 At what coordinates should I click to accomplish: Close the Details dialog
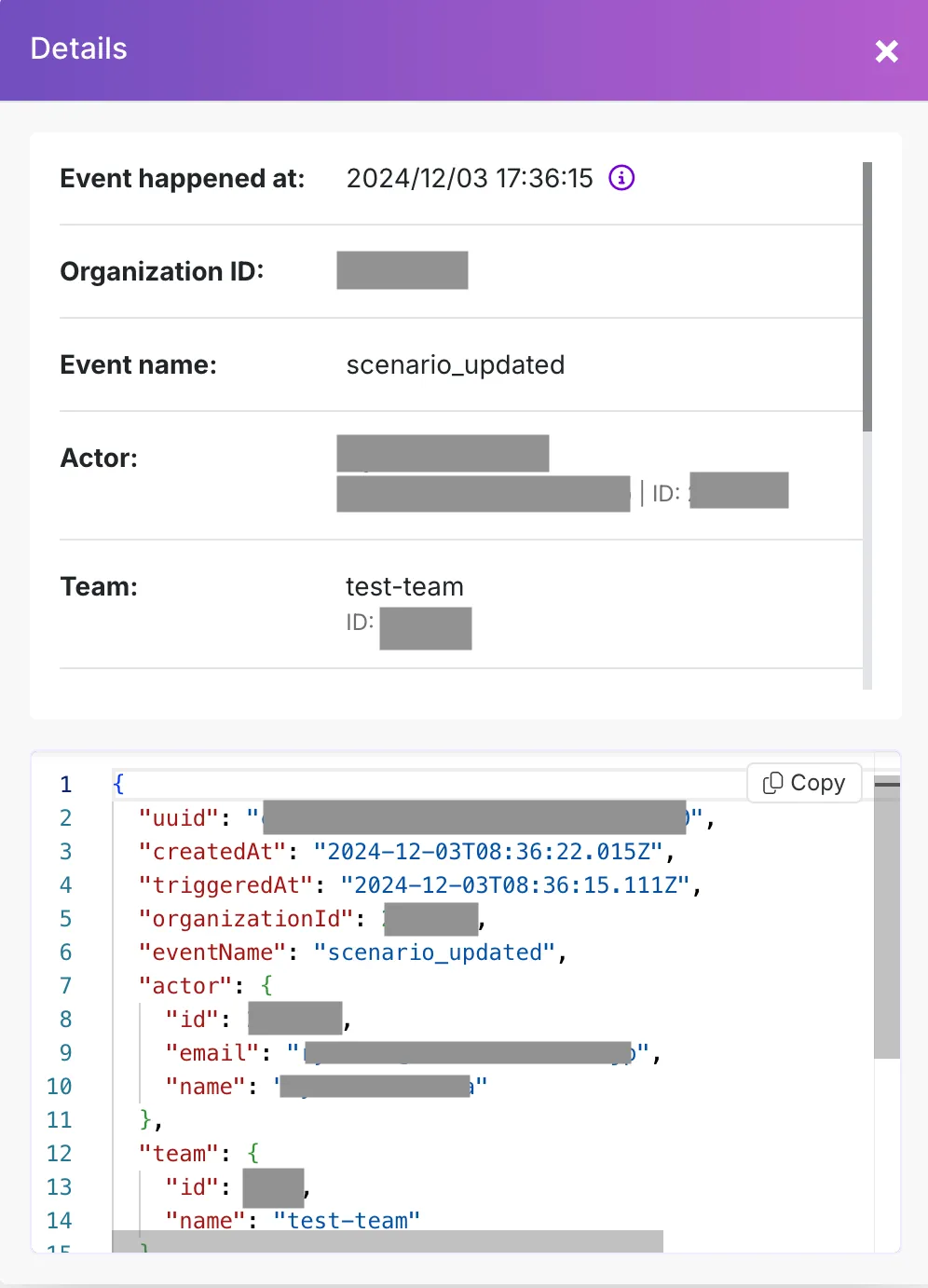[x=886, y=51]
